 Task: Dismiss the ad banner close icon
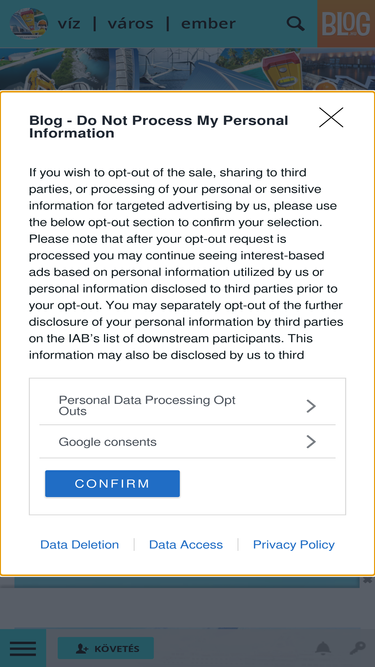[368, 580]
